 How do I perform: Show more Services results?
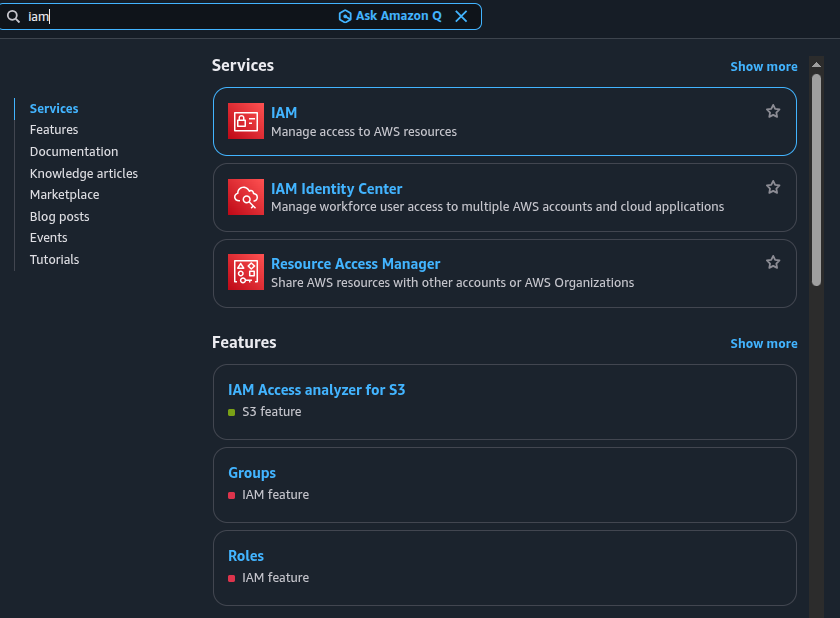tap(764, 67)
